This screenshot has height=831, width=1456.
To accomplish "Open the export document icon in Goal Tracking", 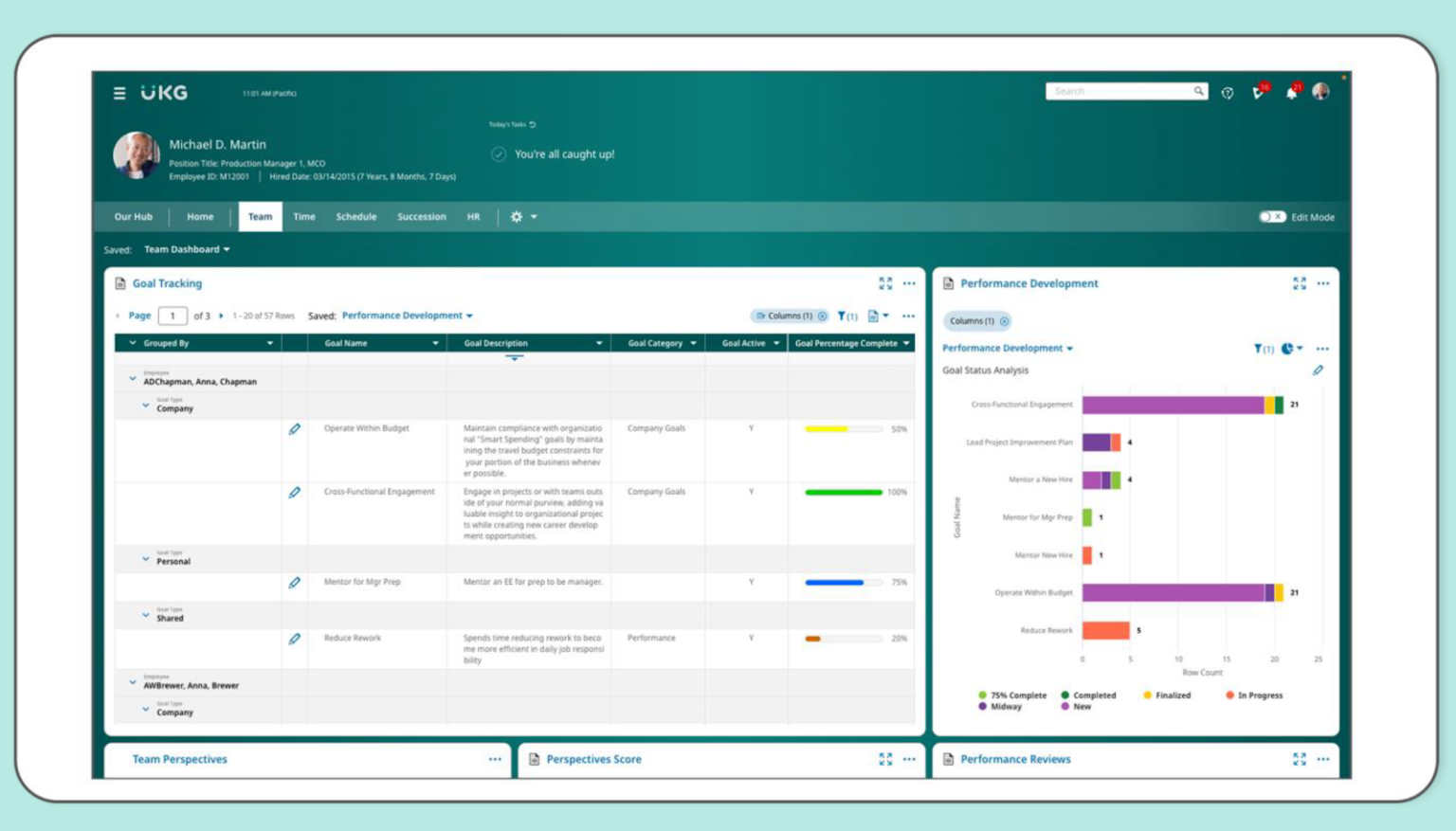I will point(874,316).
